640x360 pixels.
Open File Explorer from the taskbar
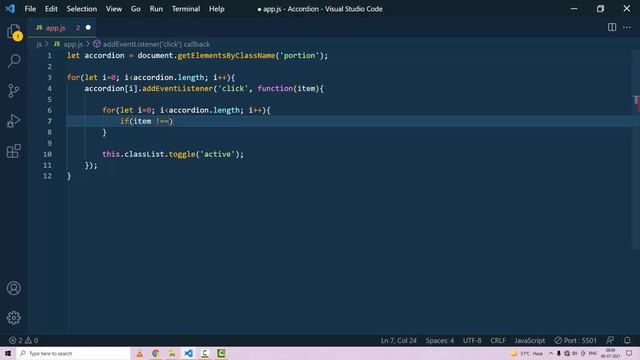[172, 353]
